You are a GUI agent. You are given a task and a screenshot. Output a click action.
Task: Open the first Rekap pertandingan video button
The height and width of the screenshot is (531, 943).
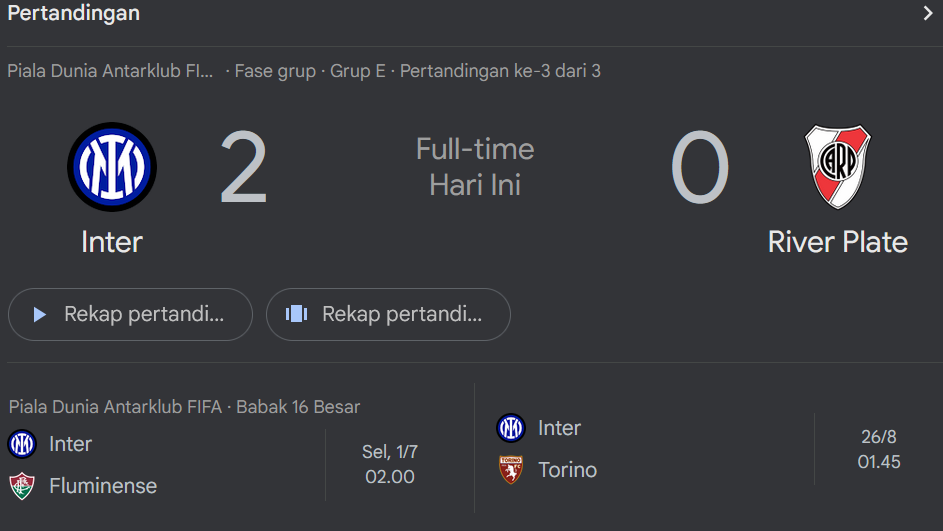(x=131, y=315)
